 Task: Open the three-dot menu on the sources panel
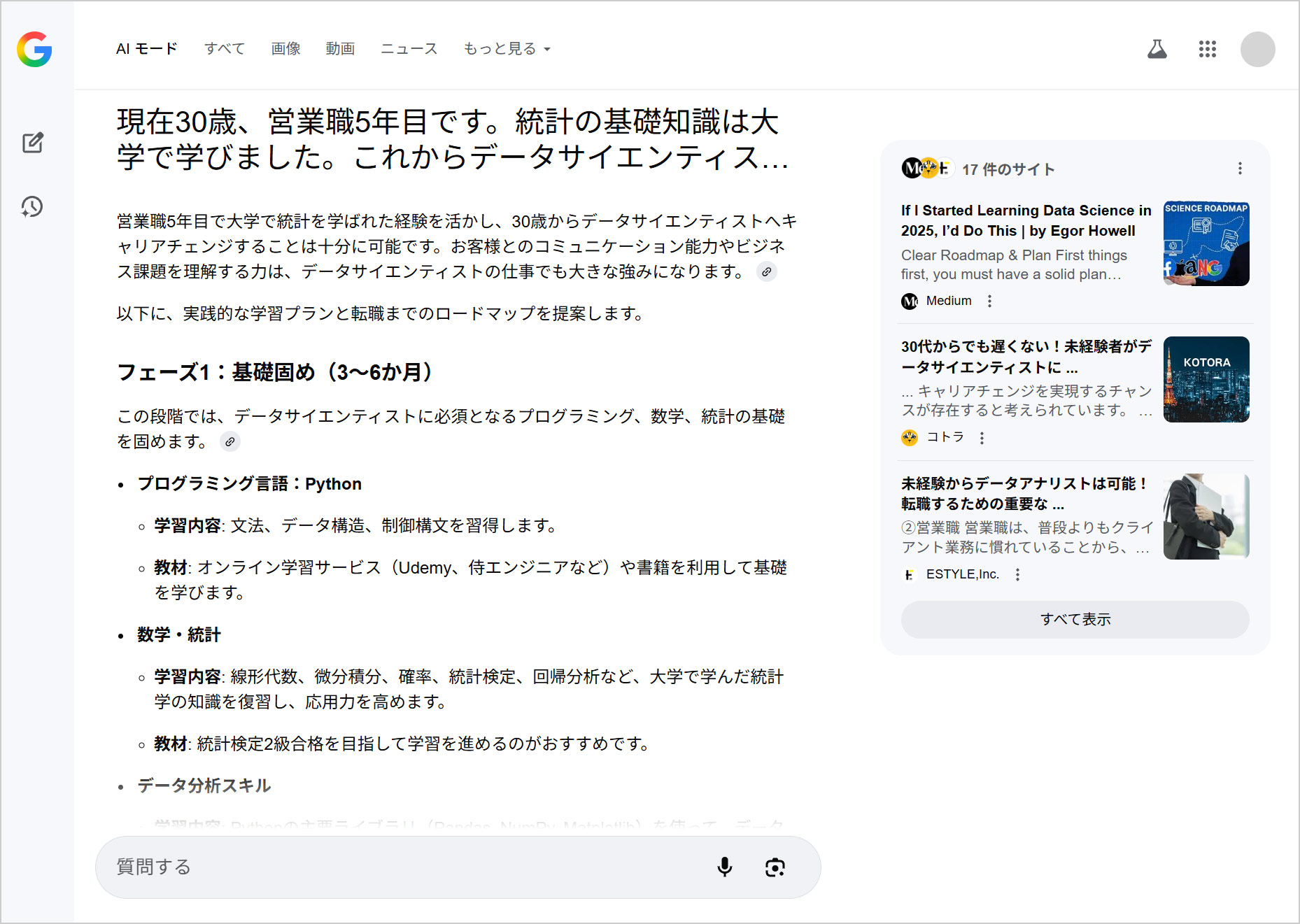[x=1240, y=169]
